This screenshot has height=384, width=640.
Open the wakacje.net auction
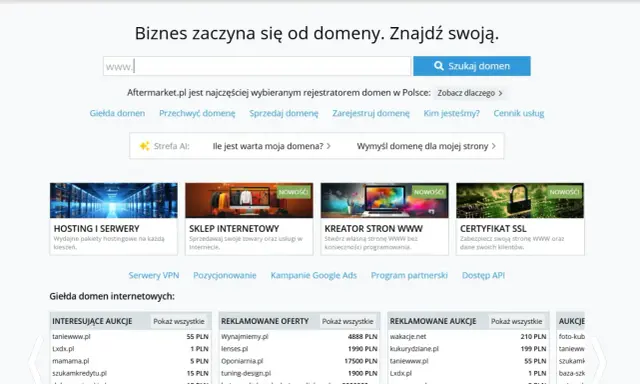[408, 337]
